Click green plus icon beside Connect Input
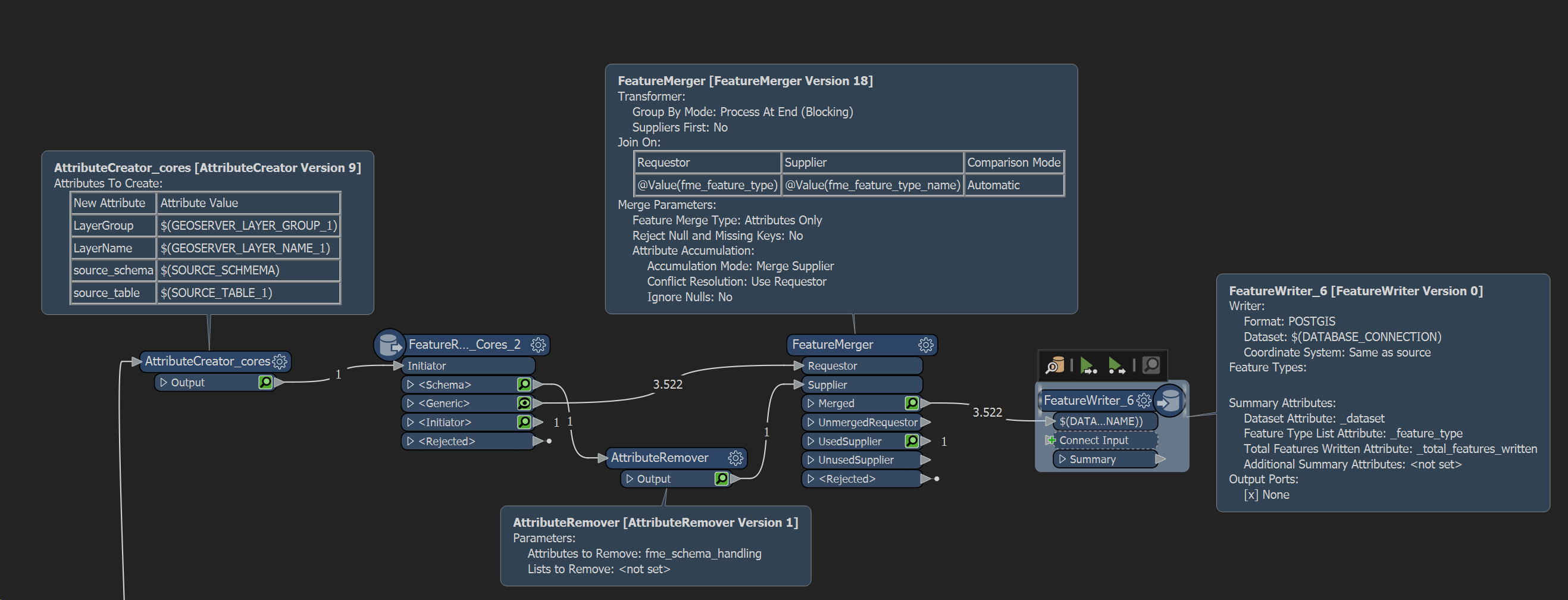 (x=1051, y=440)
